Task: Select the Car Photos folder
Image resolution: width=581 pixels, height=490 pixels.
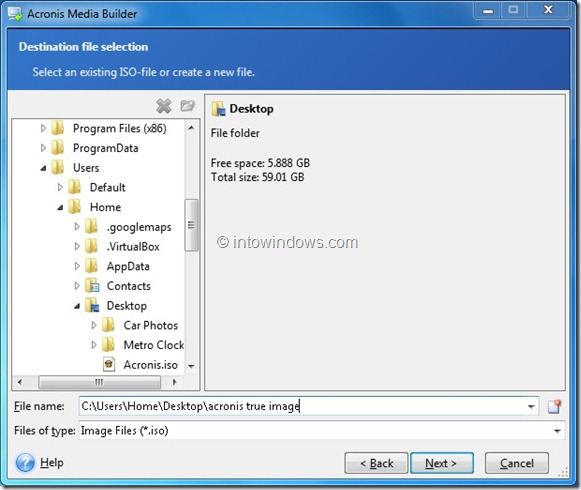Action: point(151,325)
